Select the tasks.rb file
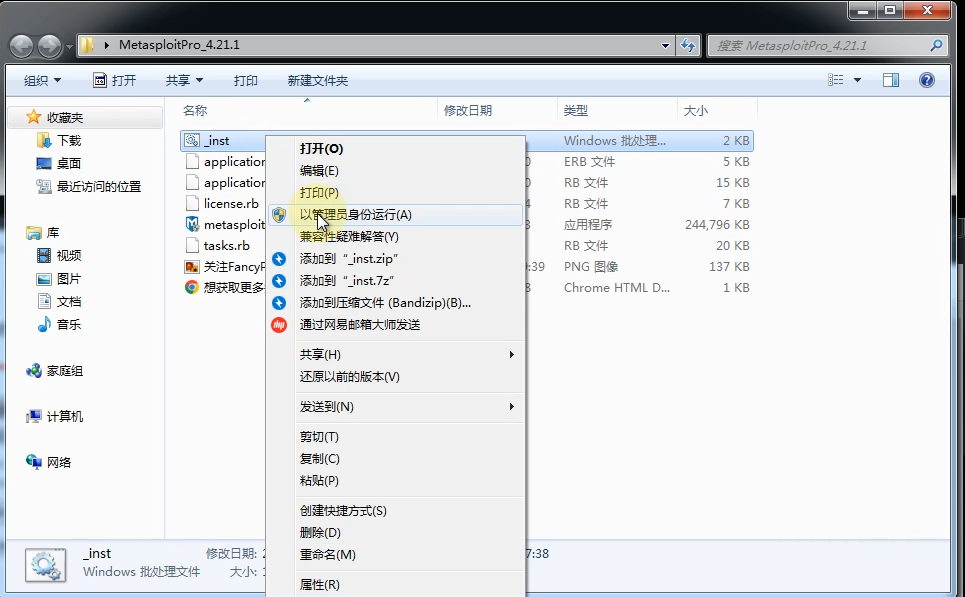This screenshot has height=597, width=965. point(226,246)
